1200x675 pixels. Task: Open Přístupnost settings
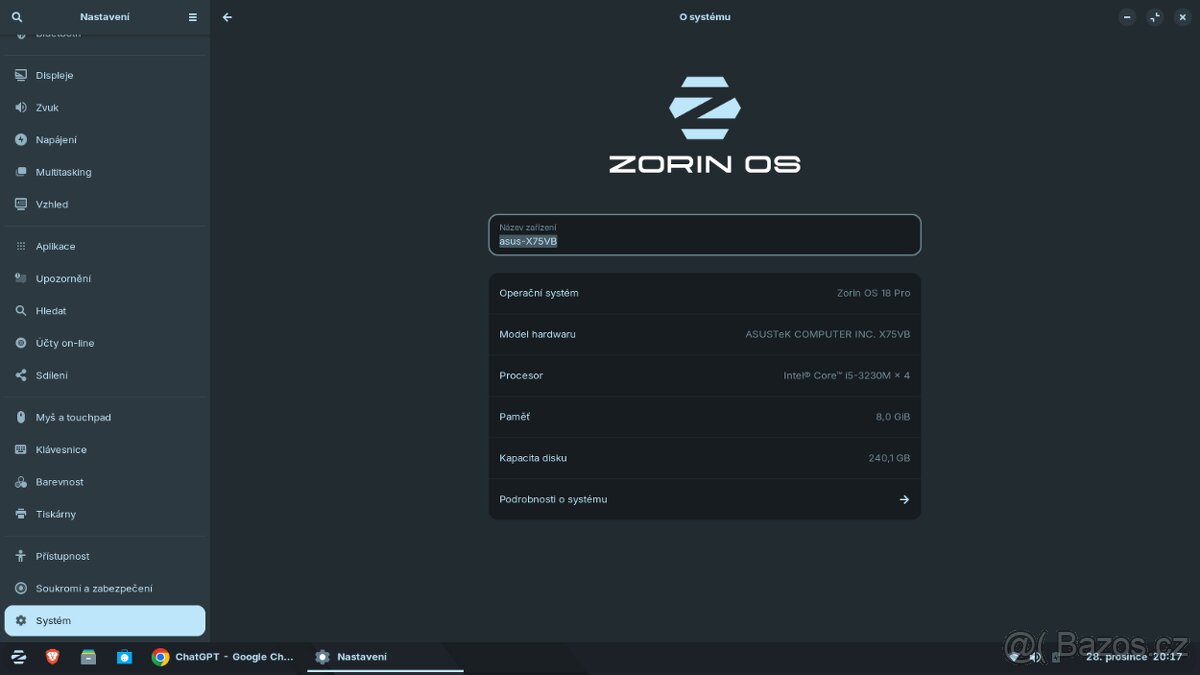[105, 556]
